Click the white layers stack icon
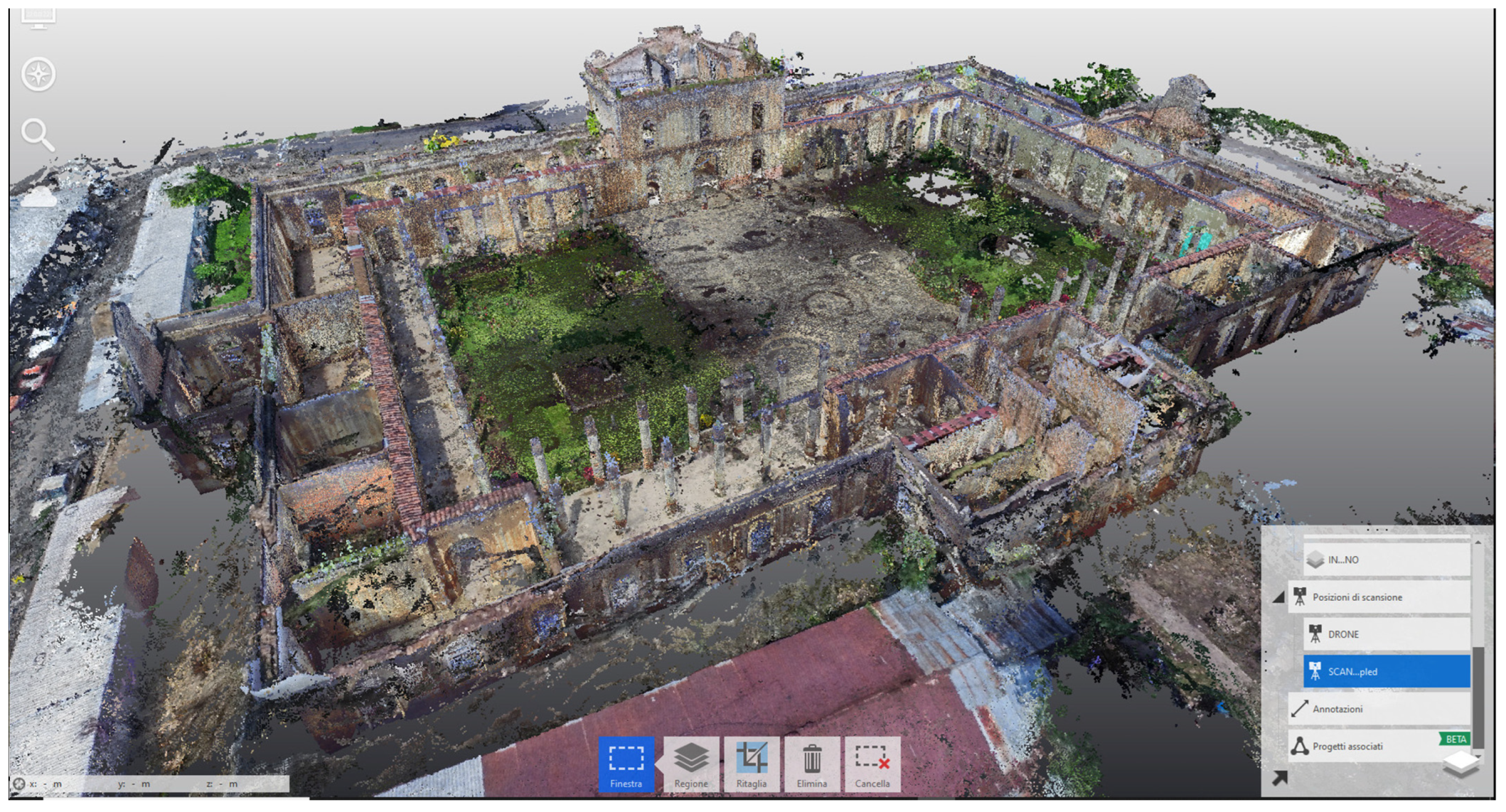 pos(1460,765)
